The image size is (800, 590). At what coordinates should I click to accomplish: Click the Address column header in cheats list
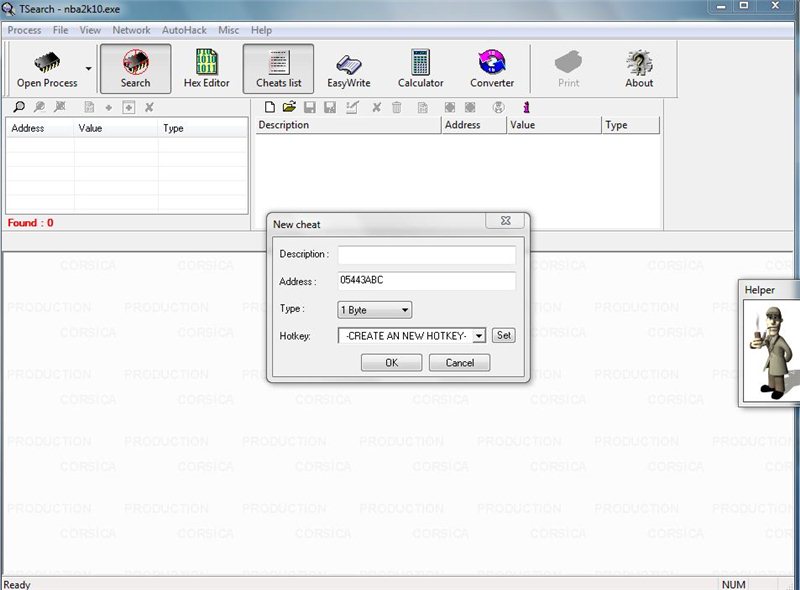[473, 125]
